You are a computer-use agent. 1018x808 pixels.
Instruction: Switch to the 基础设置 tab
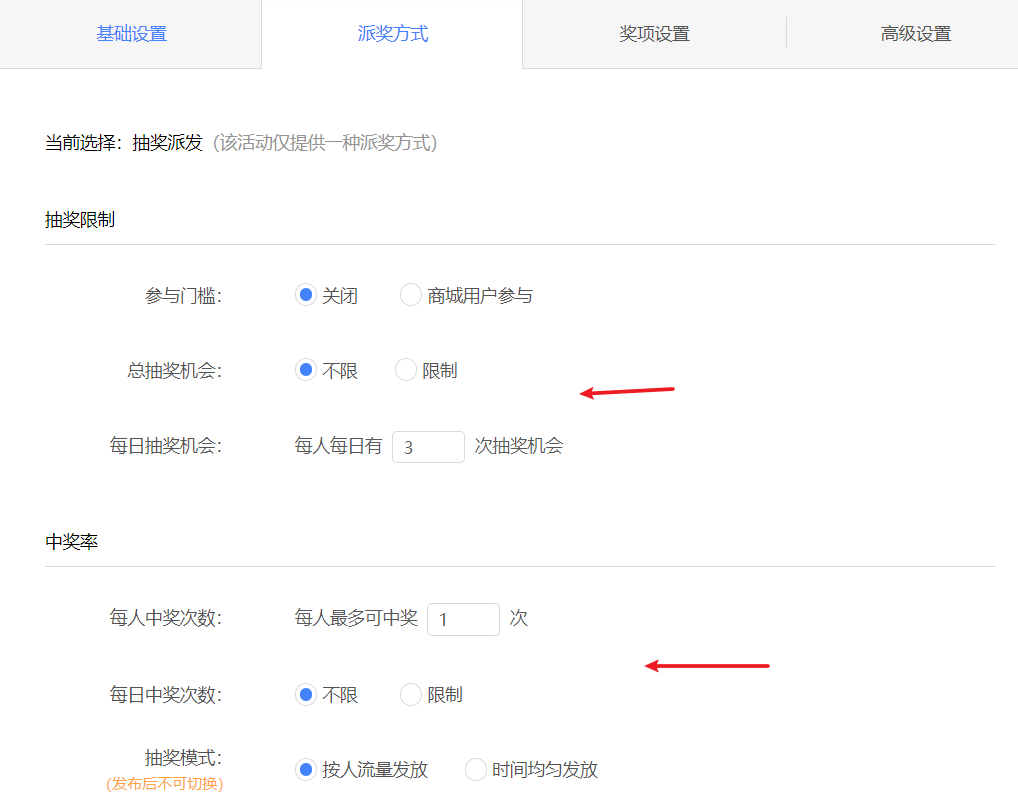click(x=131, y=33)
